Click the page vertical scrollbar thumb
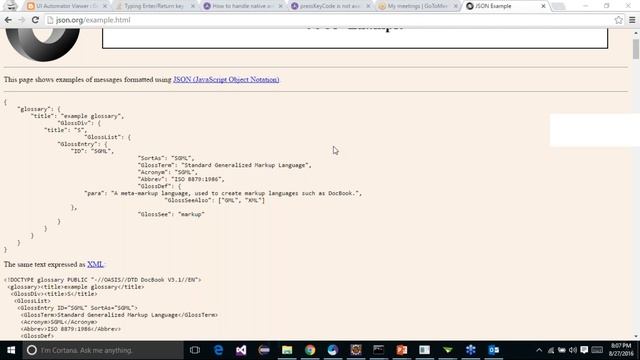This screenshot has height=360, width=640. point(636,49)
